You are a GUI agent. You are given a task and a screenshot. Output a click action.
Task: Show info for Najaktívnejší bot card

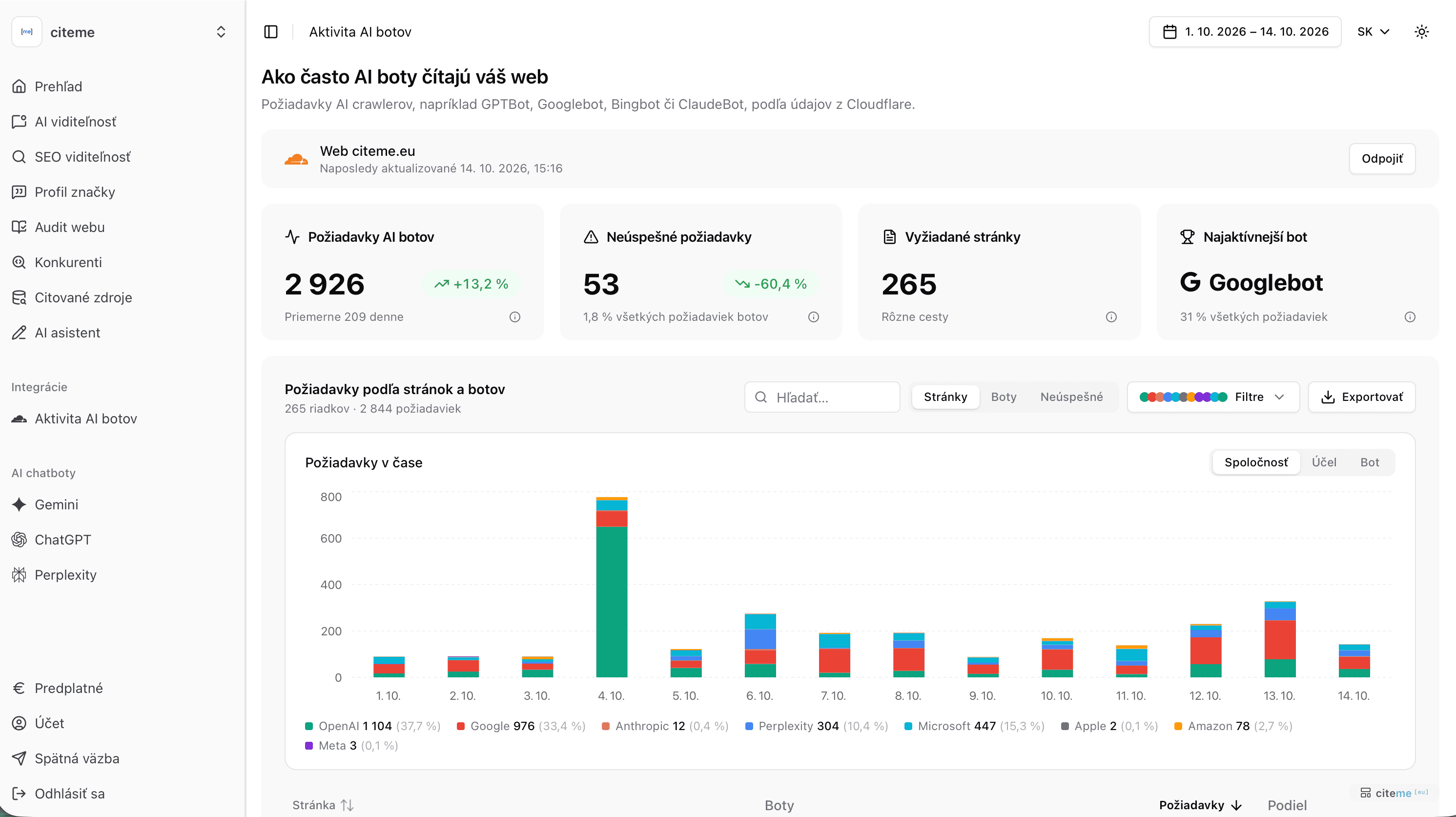coord(1410,316)
